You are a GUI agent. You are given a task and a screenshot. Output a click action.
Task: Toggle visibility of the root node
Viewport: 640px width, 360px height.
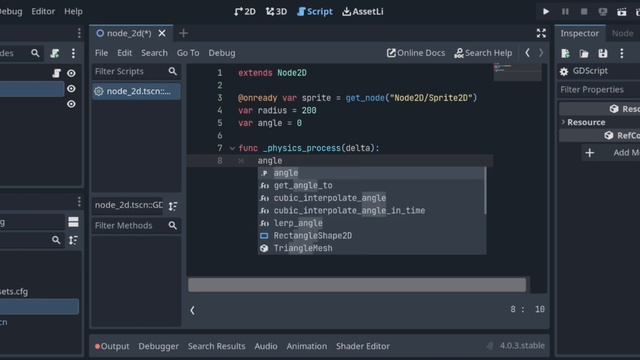click(x=71, y=73)
